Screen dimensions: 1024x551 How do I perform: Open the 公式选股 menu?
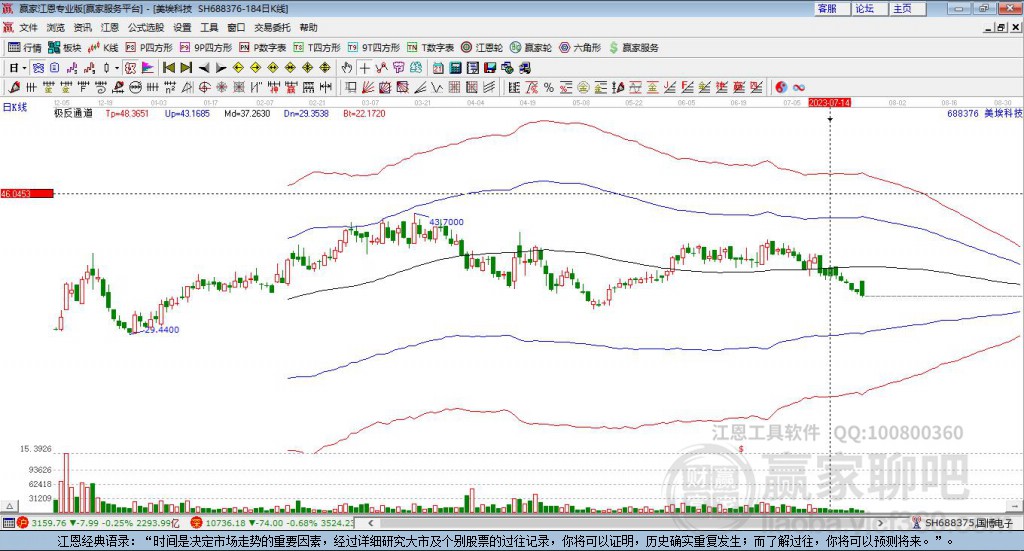point(146,27)
